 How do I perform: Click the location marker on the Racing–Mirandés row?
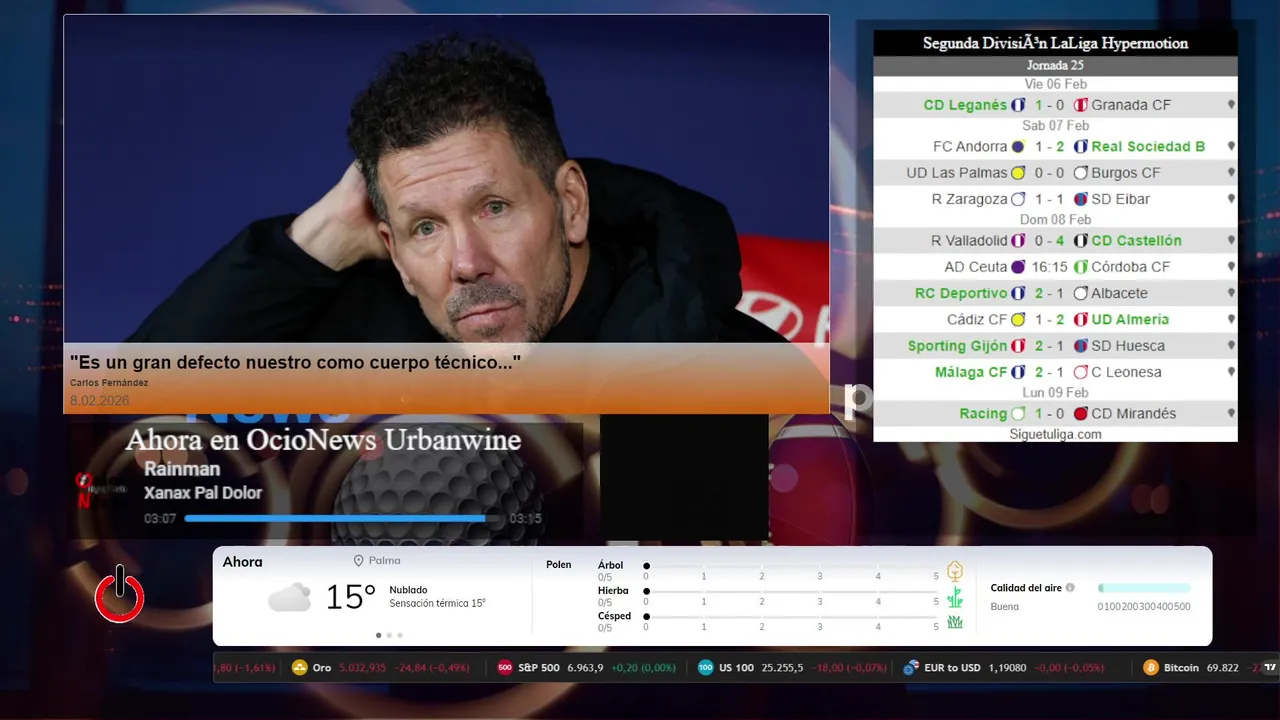(x=1231, y=414)
